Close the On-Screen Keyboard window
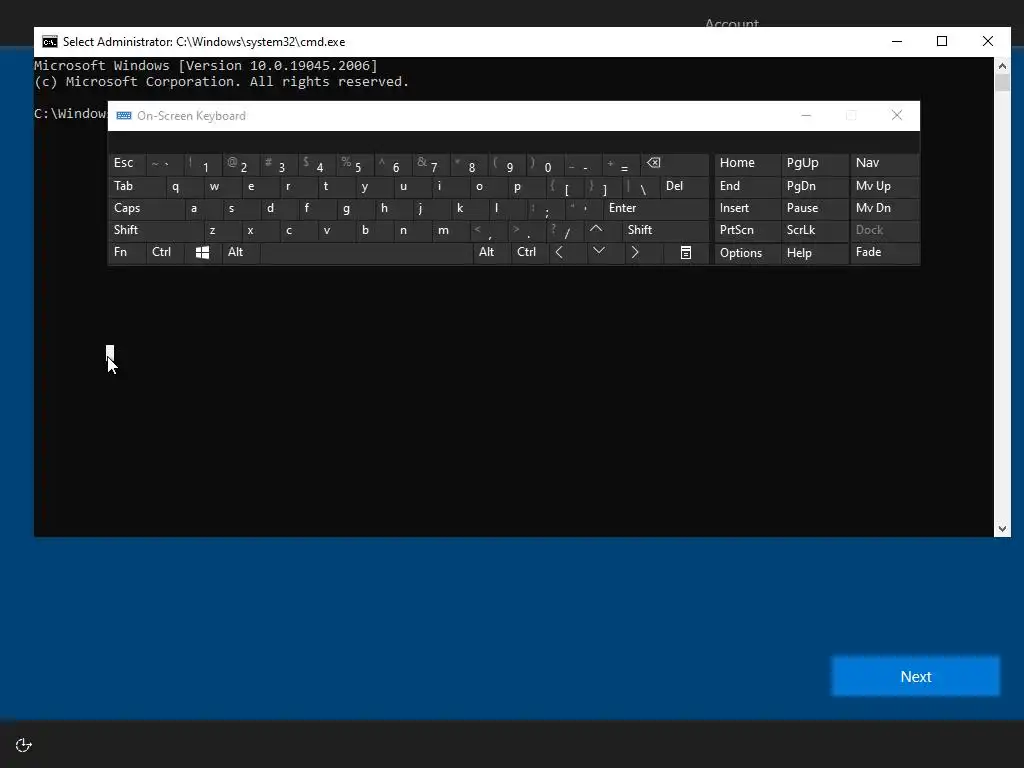This screenshot has height=768, width=1024. 897,116
